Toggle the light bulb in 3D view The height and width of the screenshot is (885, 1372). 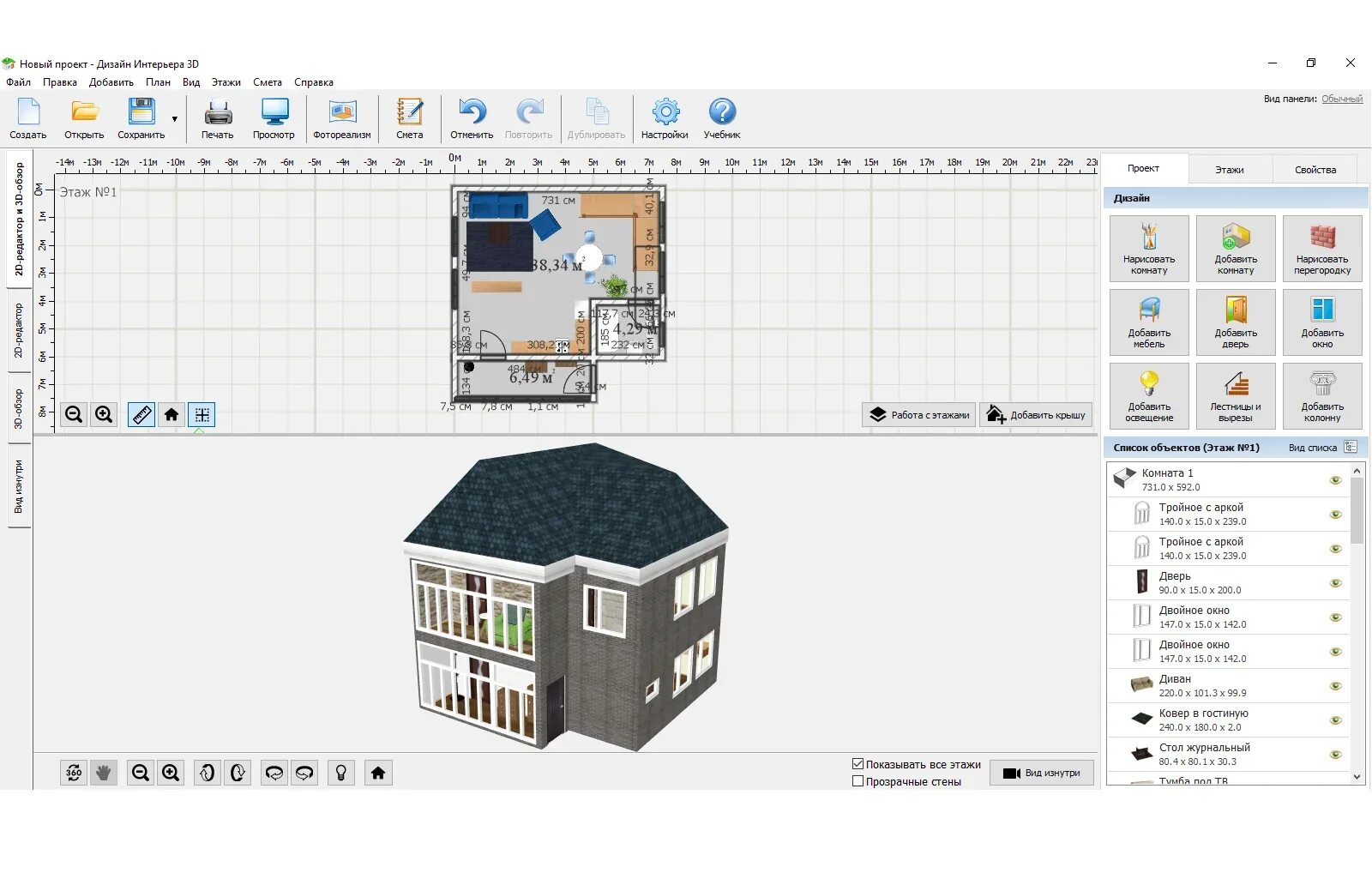[340, 773]
